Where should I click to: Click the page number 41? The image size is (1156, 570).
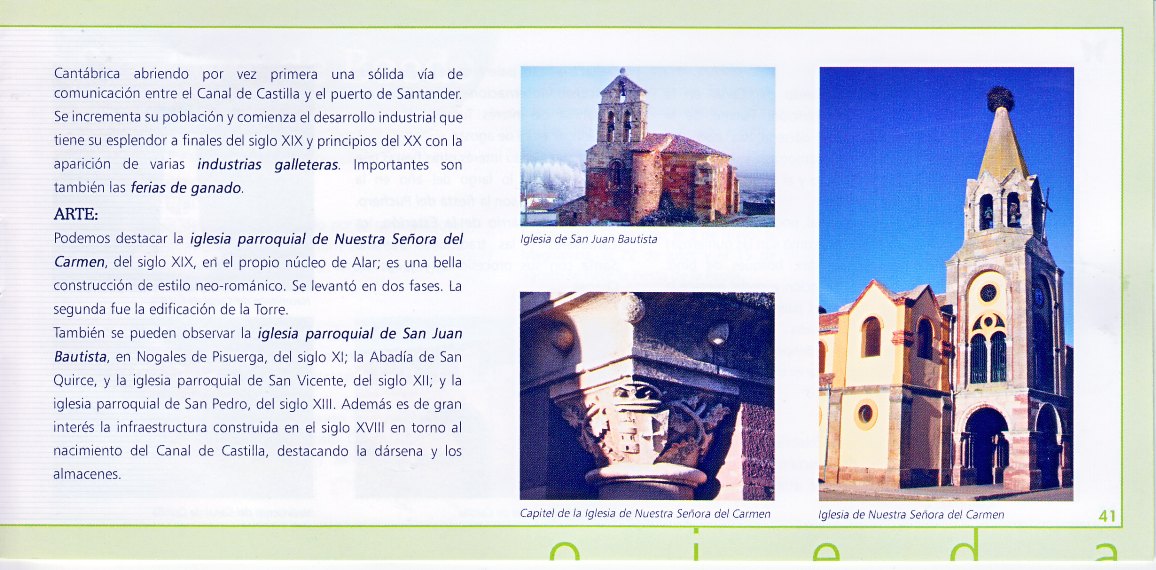pyautogui.click(x=1107, y=516)
